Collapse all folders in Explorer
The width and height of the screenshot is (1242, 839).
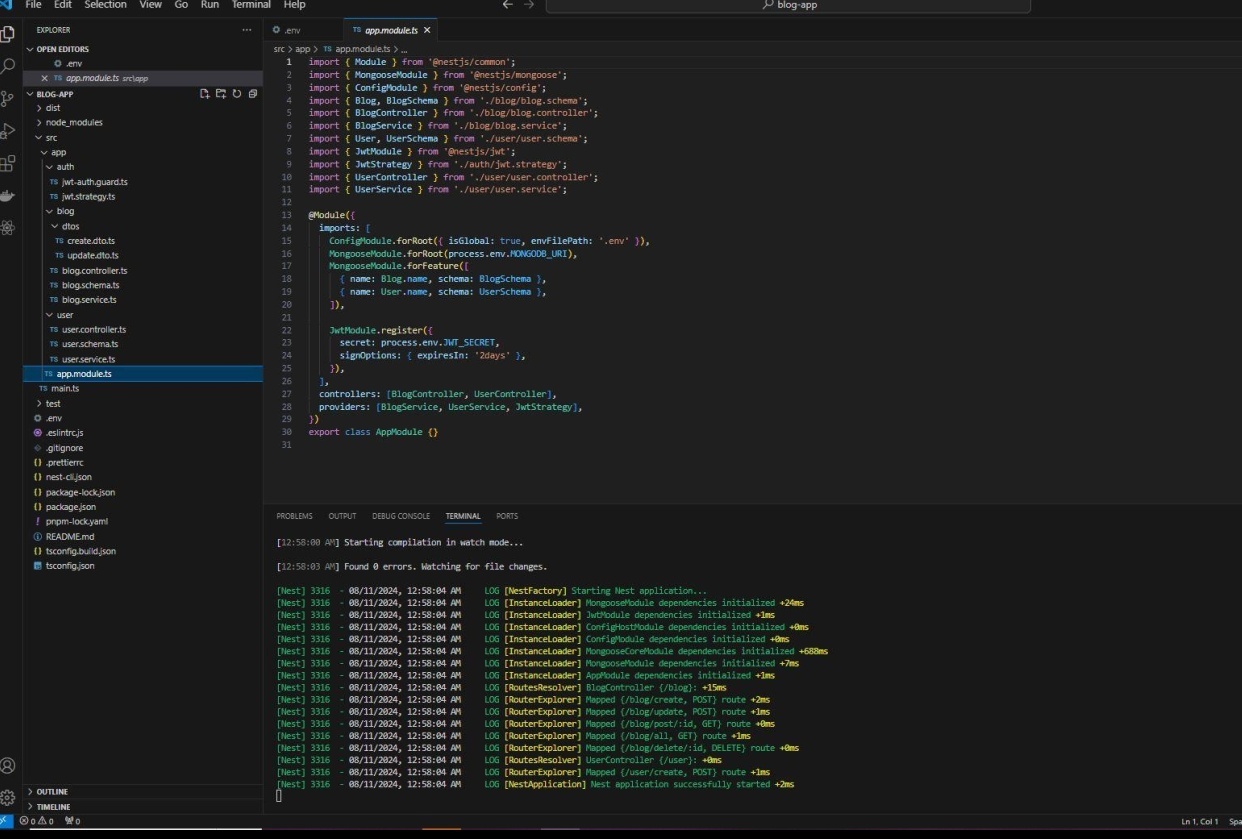[253, 94]
